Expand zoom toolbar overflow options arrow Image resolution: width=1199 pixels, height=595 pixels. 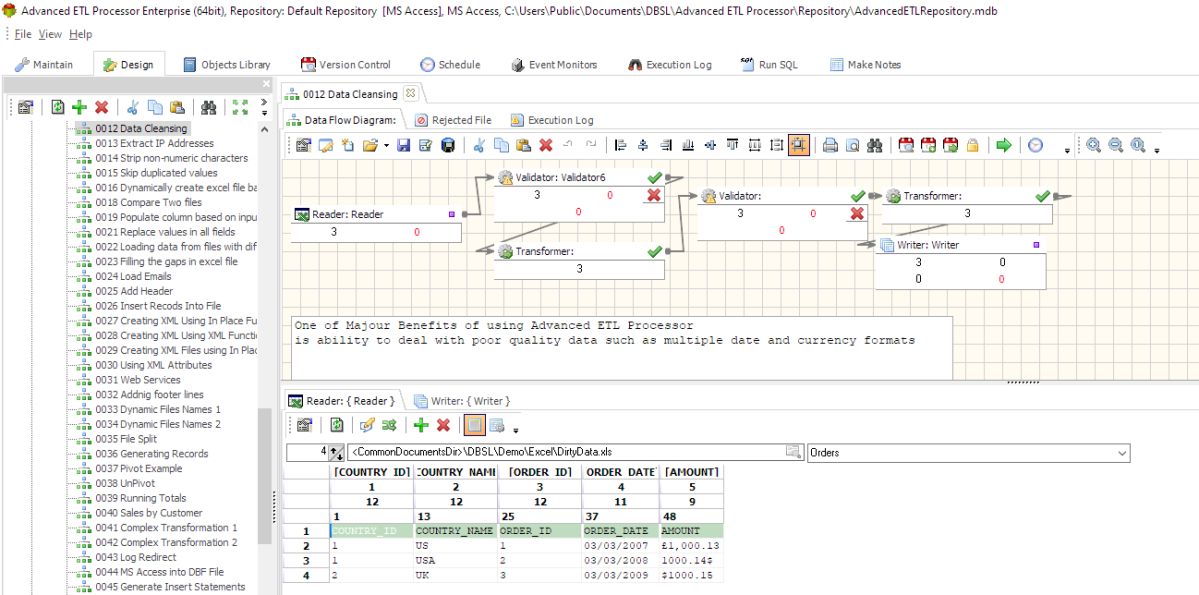(1157, 150)
